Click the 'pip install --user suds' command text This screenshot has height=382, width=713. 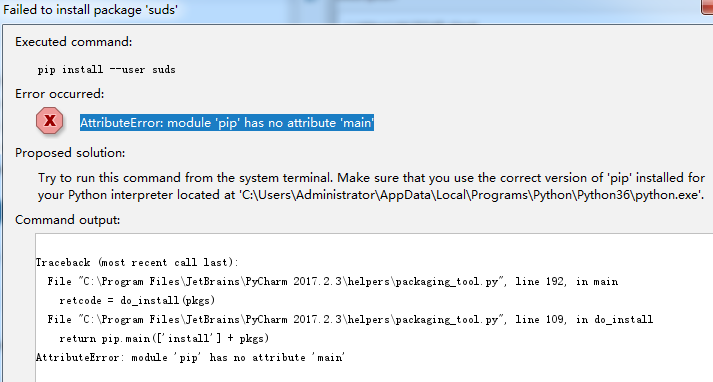pyautogui.click(x=106, y=70)
